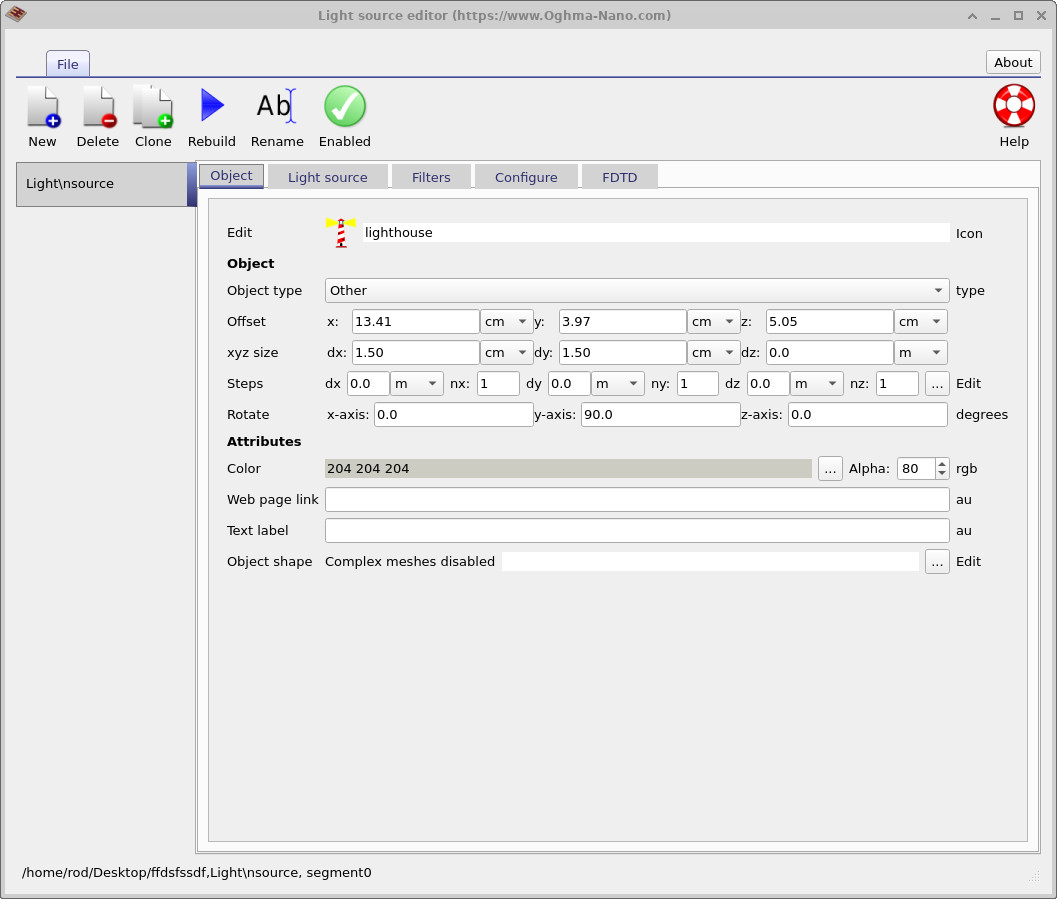Click the About button
The height and width of the screenshot is (899, 1057).
click(1013, 62)
